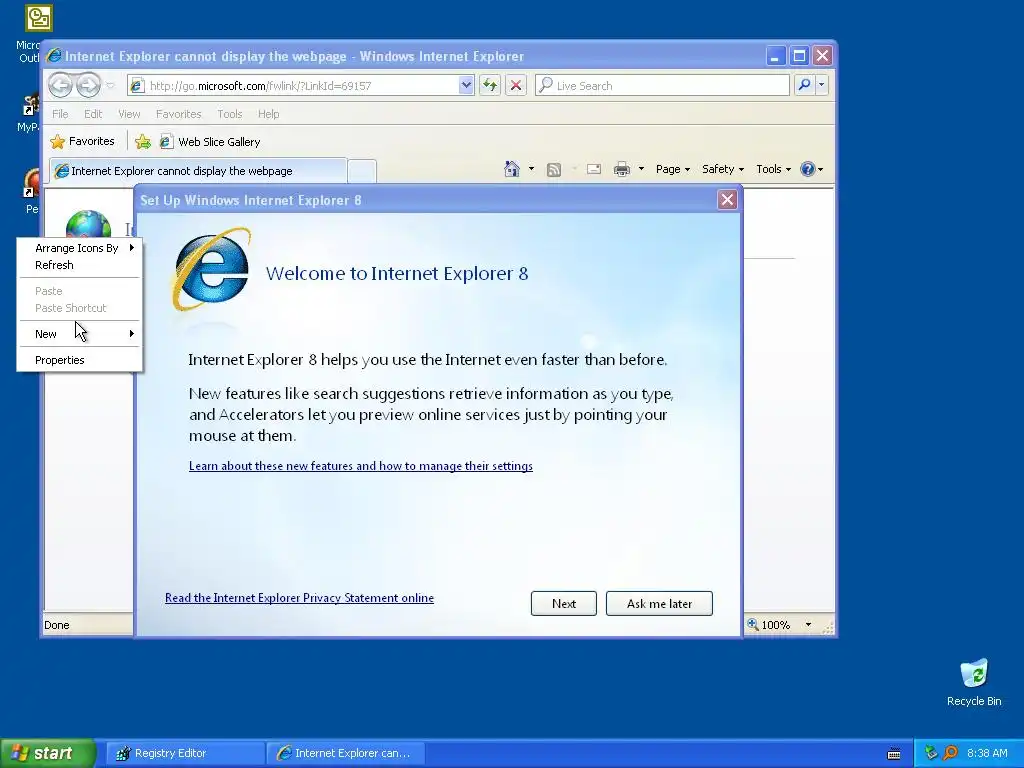Open the Safety dropdown menu

[723, 169]
